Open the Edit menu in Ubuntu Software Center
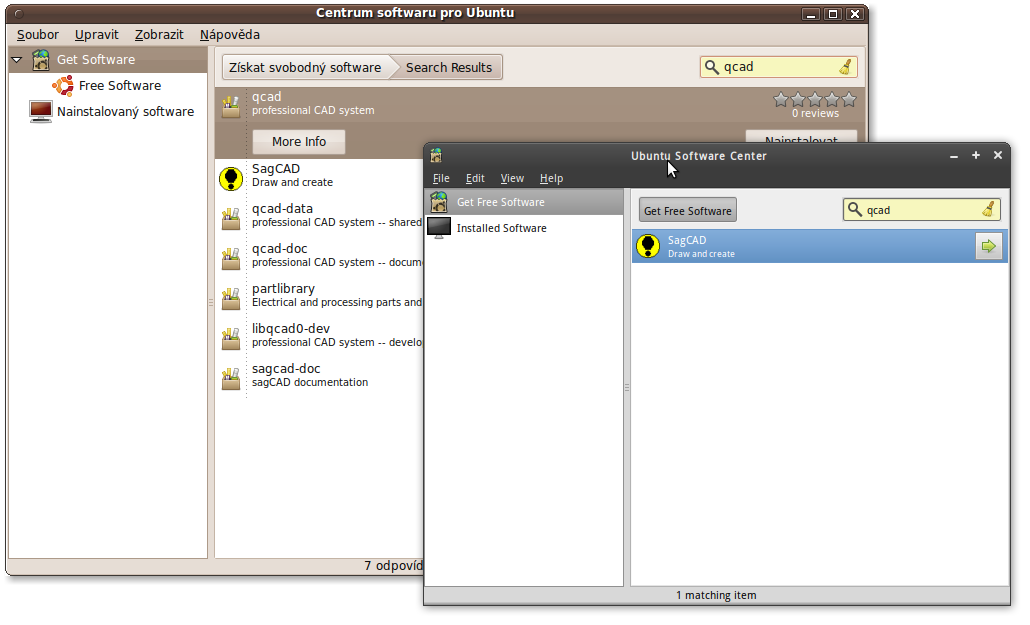1030x625 pixels. 475,179
